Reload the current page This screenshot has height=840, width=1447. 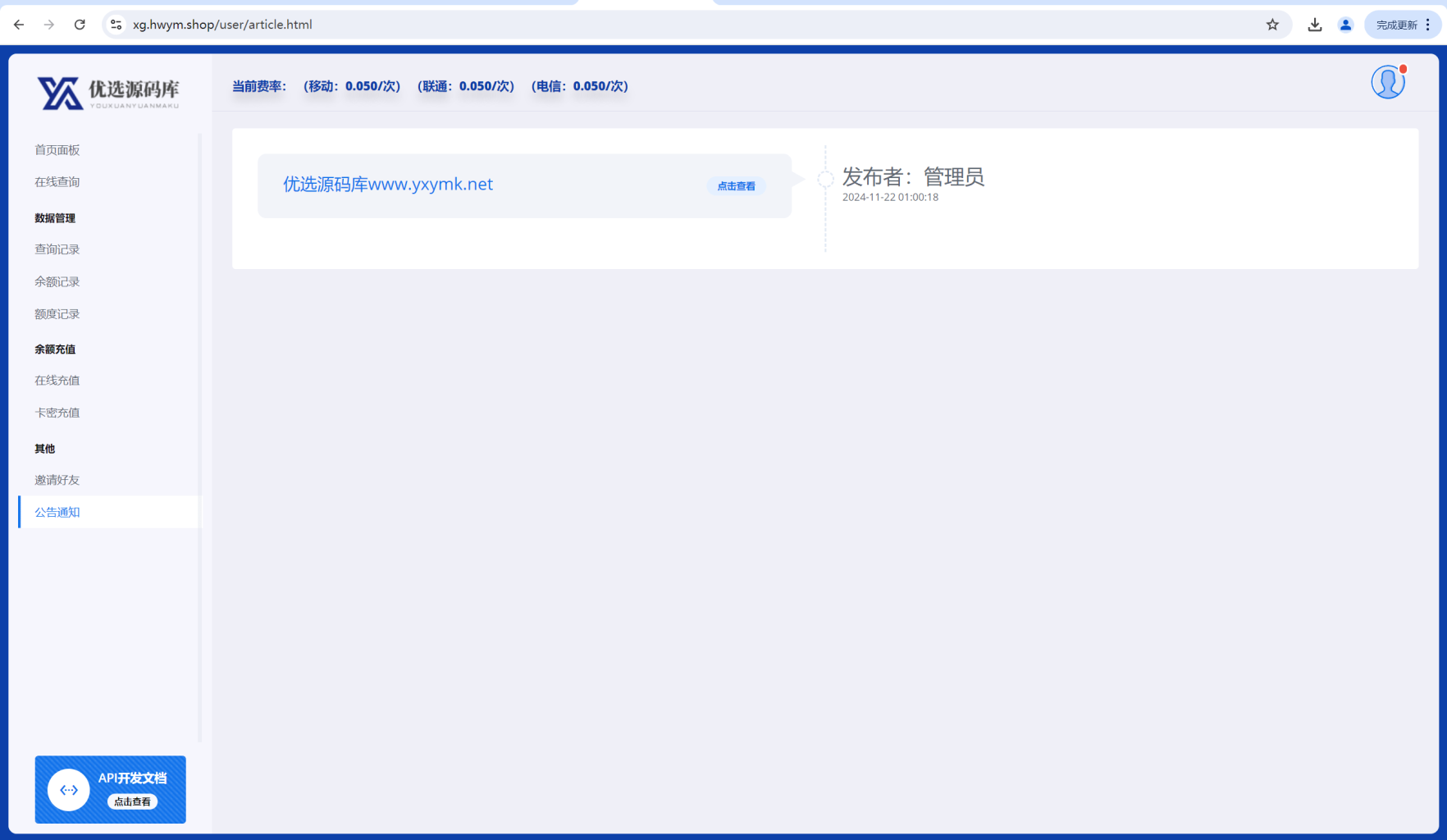[79, 25]
